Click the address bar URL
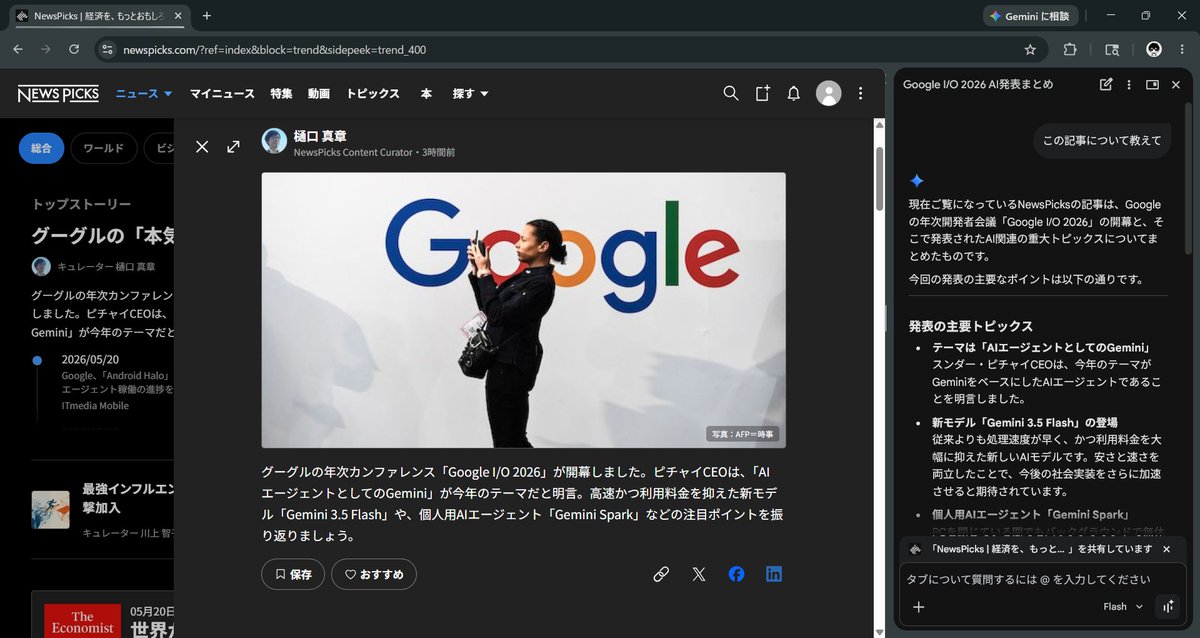This screenshot has width=1200, height=638. coord(274,50)
